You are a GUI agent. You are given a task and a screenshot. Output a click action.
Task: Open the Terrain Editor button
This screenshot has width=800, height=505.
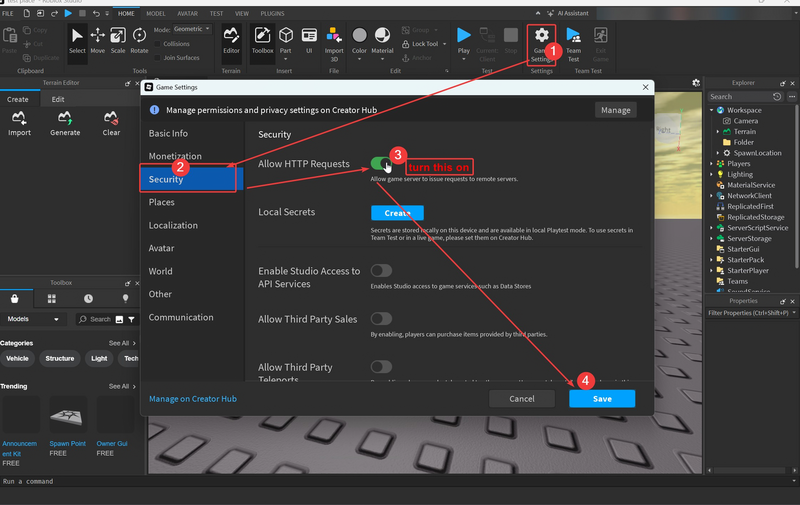tap(231, 41)
